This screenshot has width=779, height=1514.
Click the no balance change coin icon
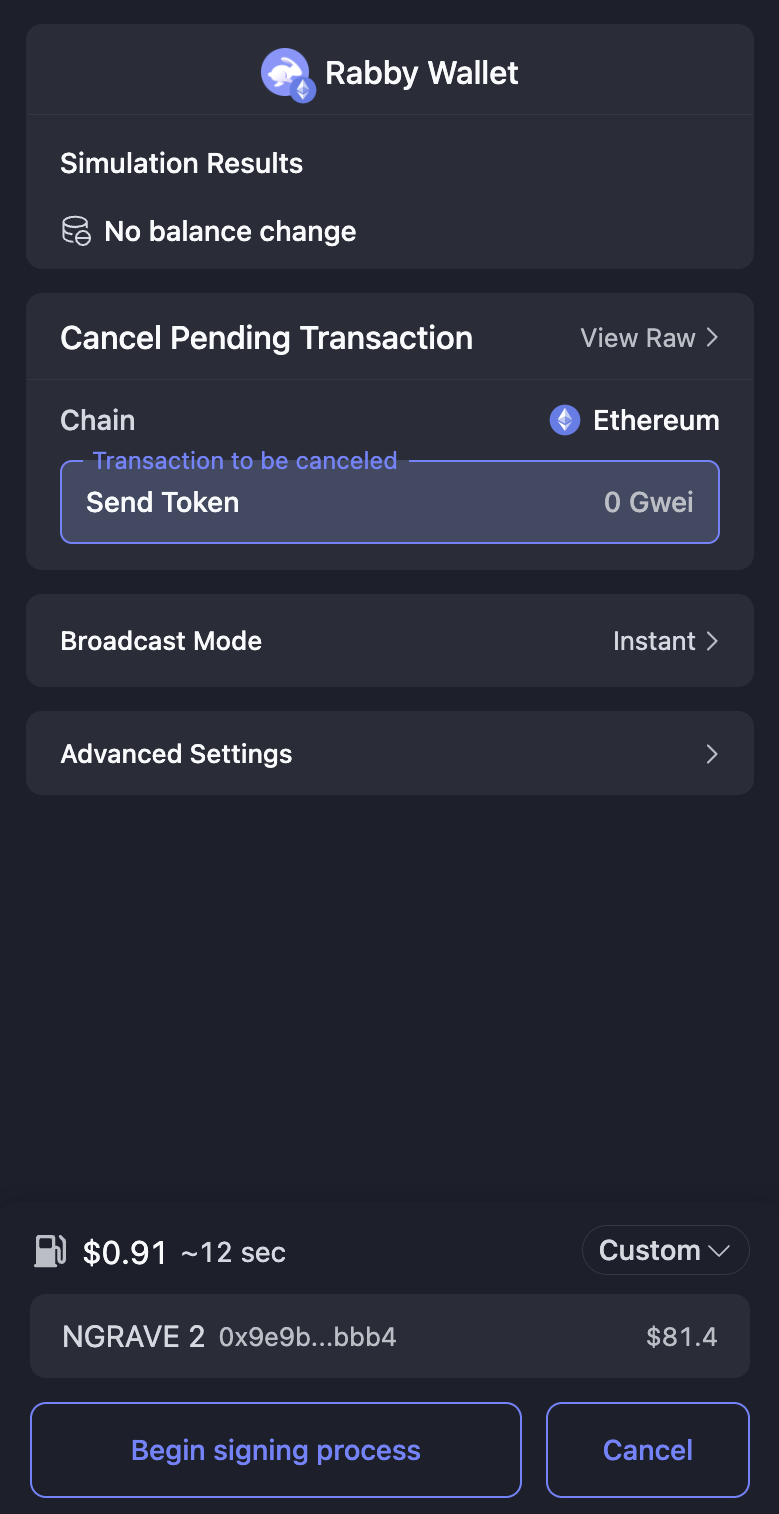[76, 231]
